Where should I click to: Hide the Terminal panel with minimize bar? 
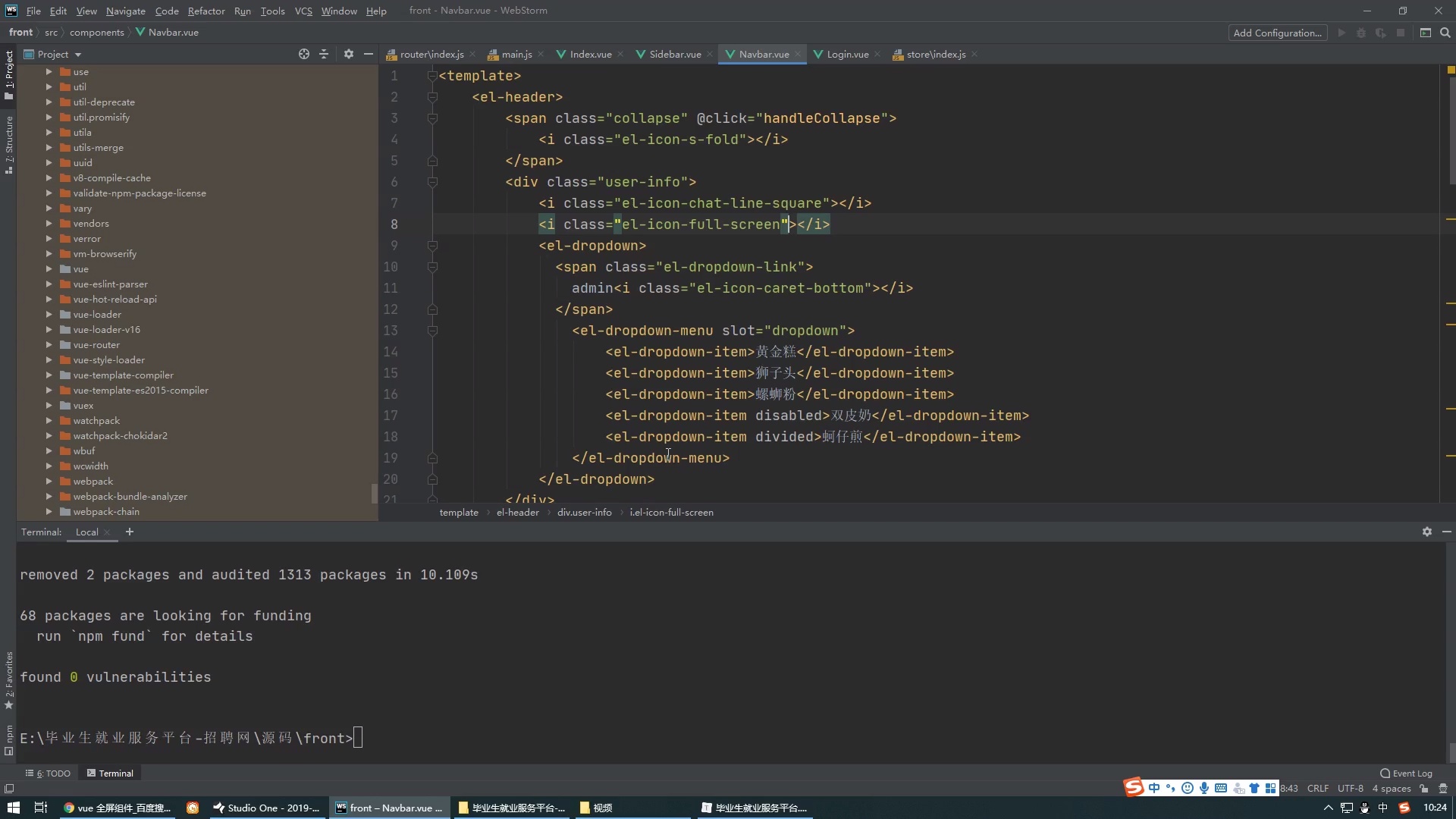pyautogui.click(x=1446, y=532)
